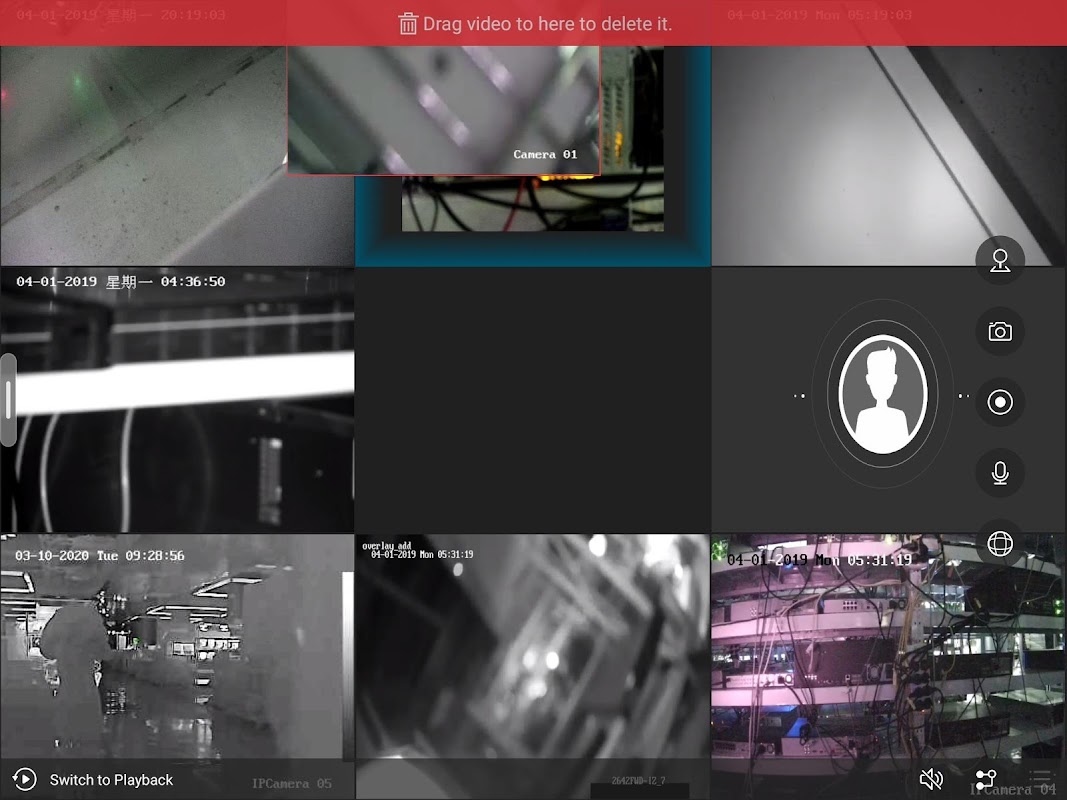Click the Switch to Playback button
The height and width of the screenshot is (800, 1067).
(x=93, y=780)
